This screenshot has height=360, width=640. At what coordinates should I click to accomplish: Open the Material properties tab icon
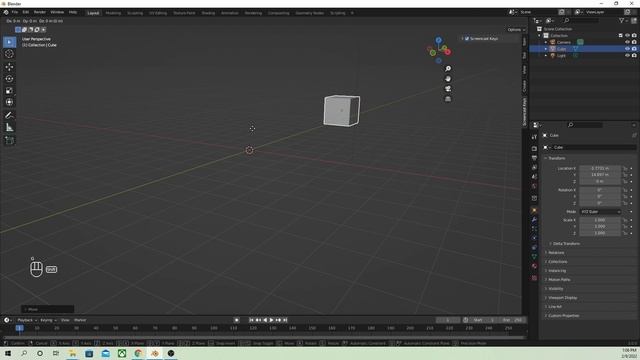click(x=534, y=266)
